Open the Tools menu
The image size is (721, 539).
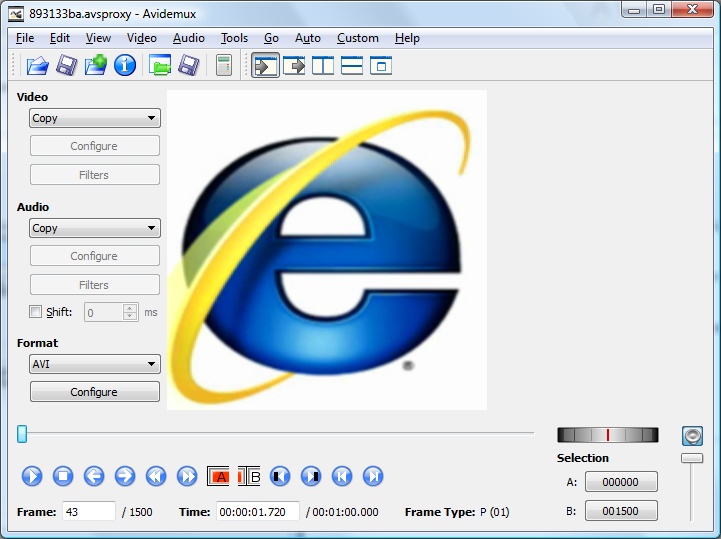pos(234,38)
